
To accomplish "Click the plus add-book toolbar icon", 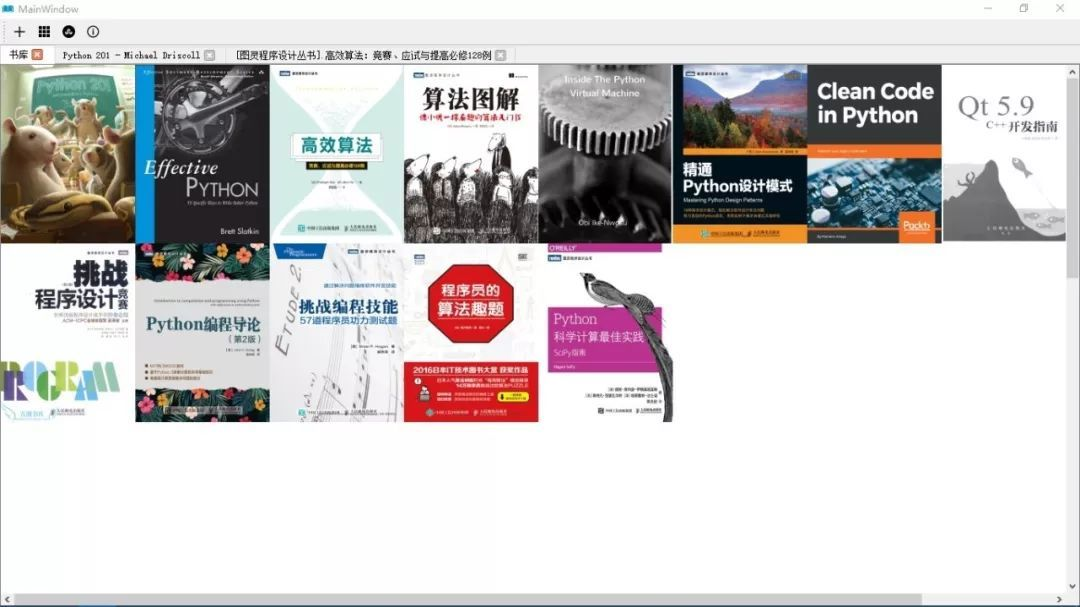I will [x=19, y=32].
